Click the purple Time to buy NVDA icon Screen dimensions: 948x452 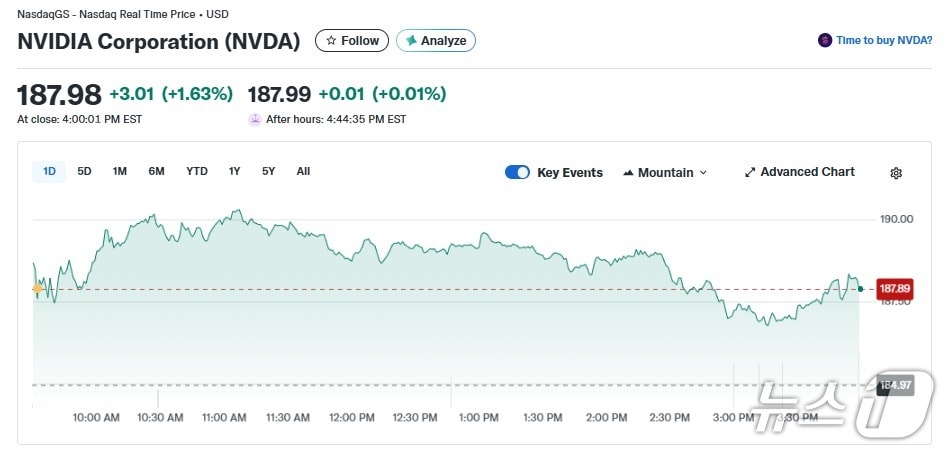pyautogui.click(x=825, y=41)
